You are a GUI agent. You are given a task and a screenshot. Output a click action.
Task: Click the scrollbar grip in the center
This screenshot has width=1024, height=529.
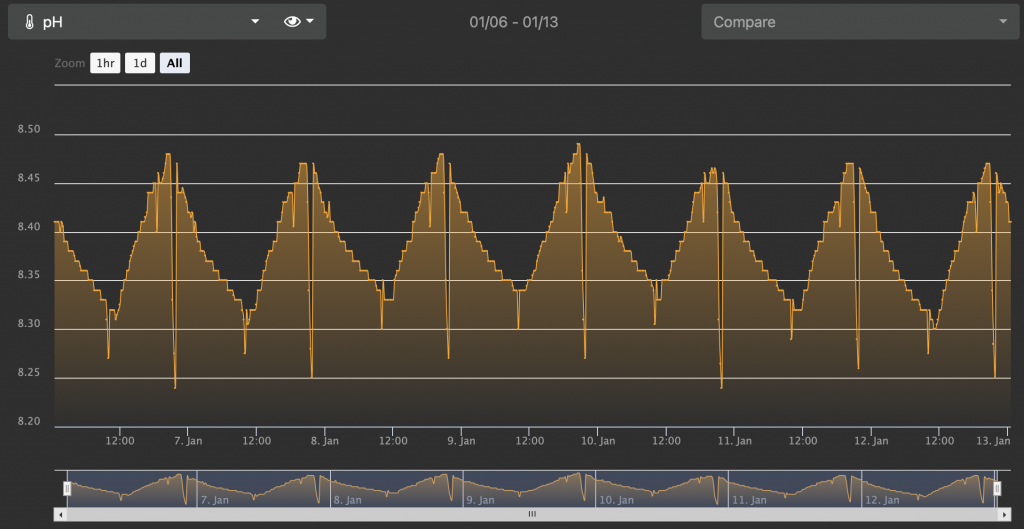pyautogui.click(x=532, y=514)
